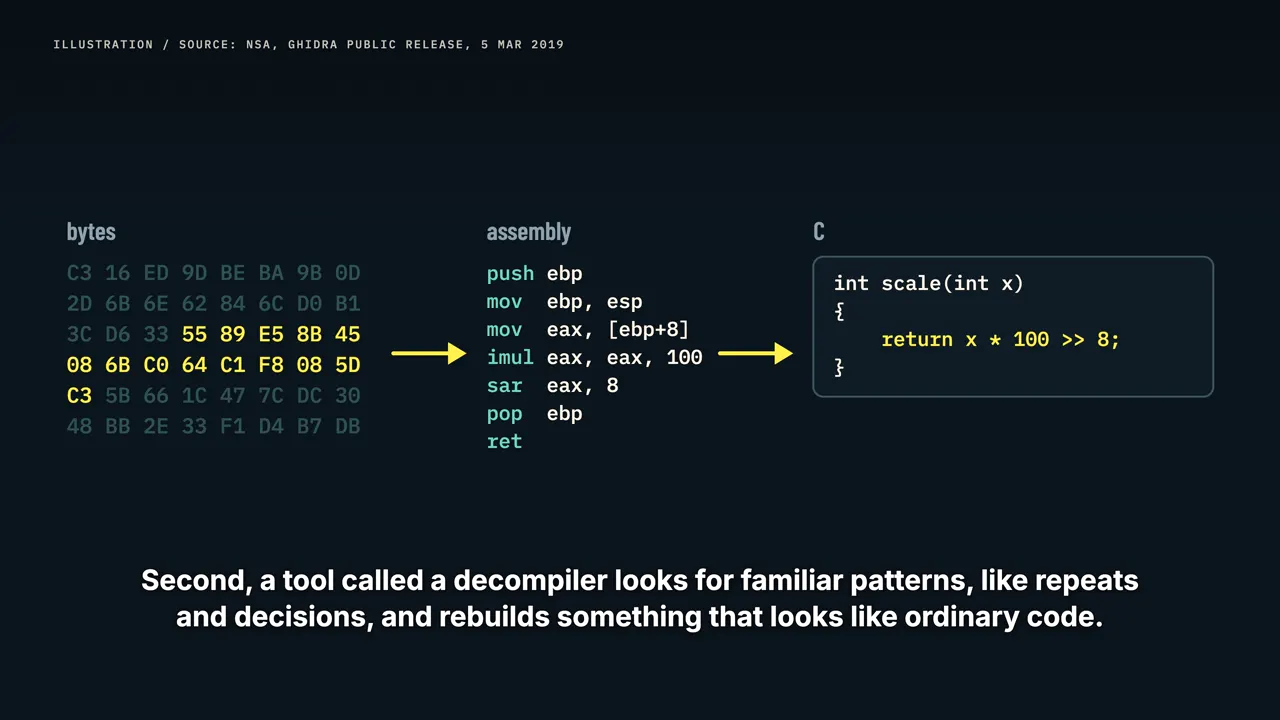The image size is (1280, 720).
Task: Click the yellow arrow between bytes and assembly
Action: pyautogui.click(x=428, y=353)
